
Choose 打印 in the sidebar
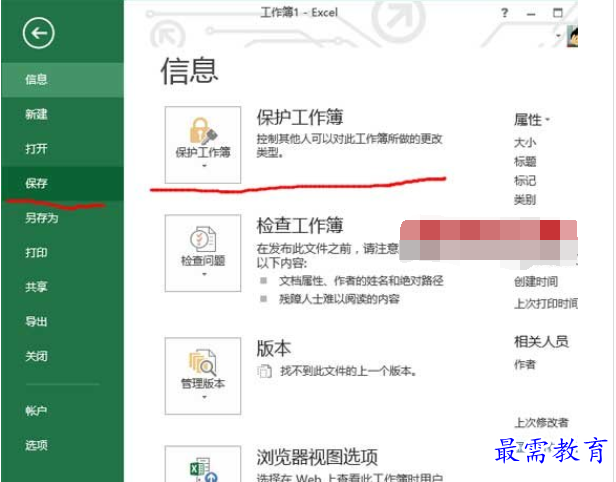62,253
